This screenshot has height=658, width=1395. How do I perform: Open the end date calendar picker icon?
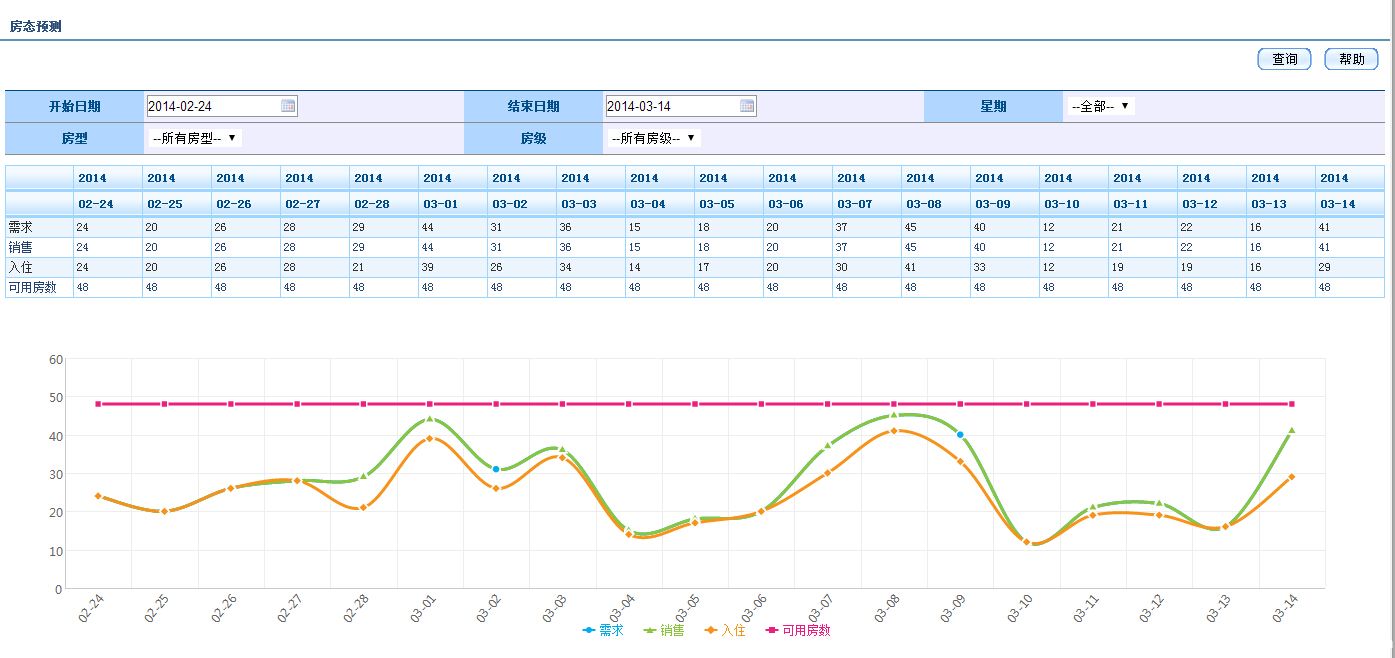pyautogui.click(x=747, y=106)
